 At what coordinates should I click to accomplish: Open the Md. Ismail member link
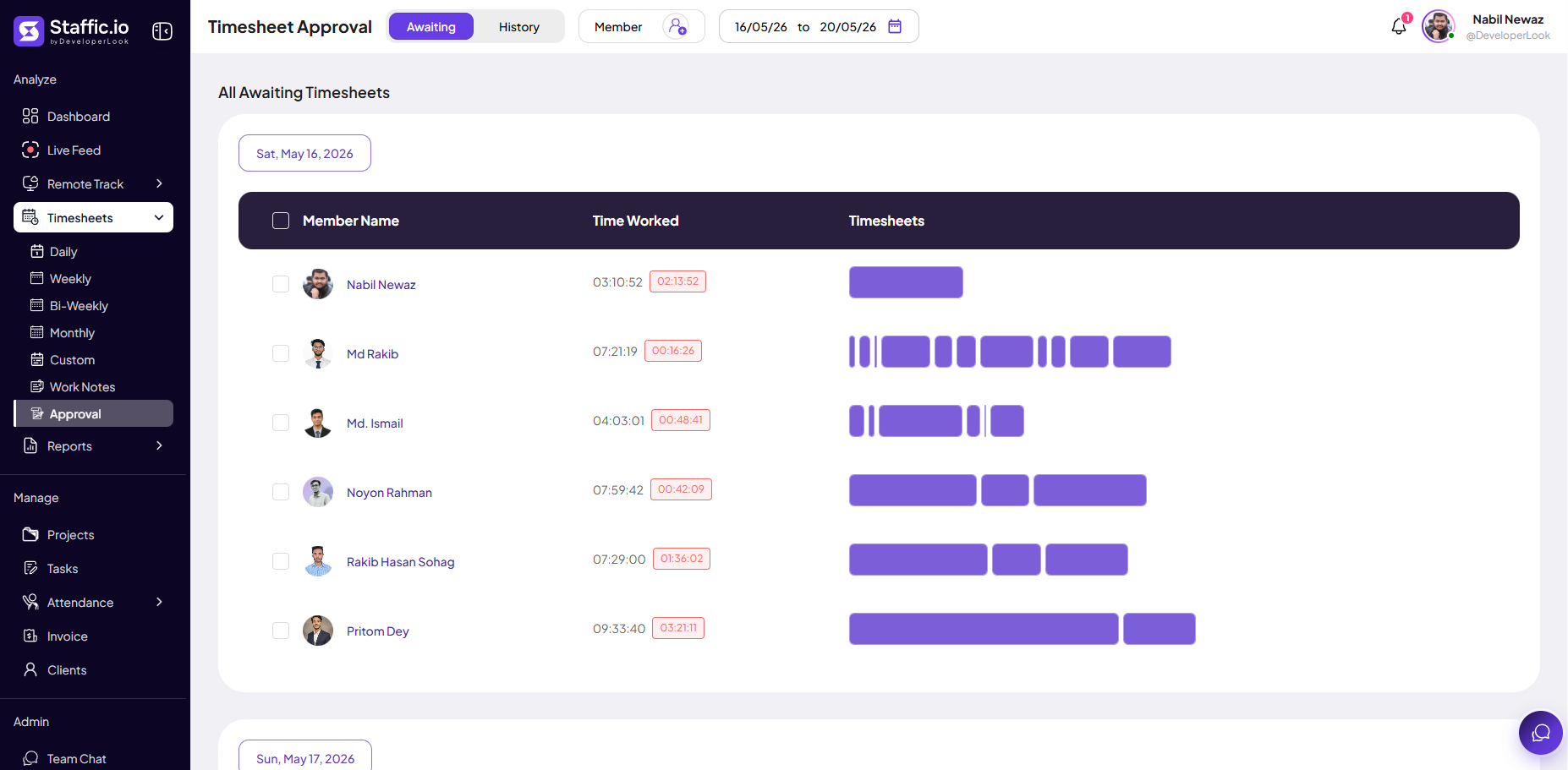click(x=375, y=423)
